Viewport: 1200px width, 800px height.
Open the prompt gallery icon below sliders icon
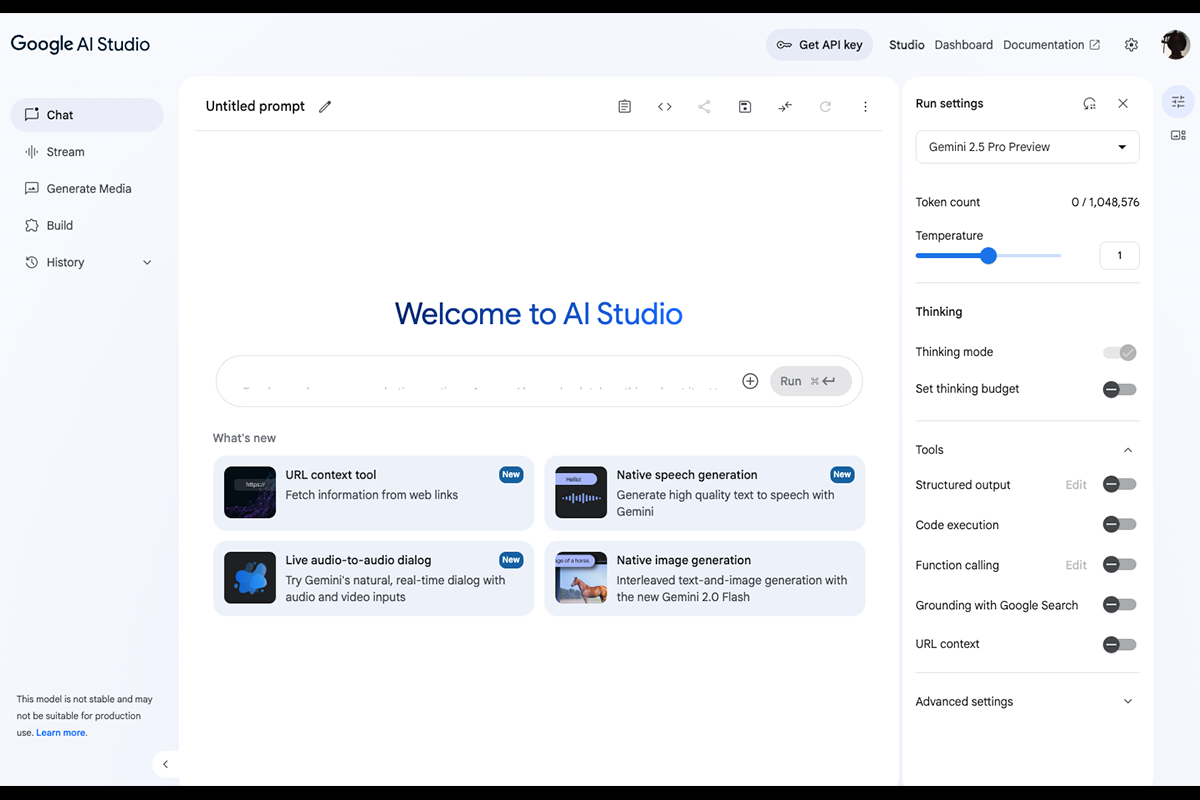[x=1178, y=135]
